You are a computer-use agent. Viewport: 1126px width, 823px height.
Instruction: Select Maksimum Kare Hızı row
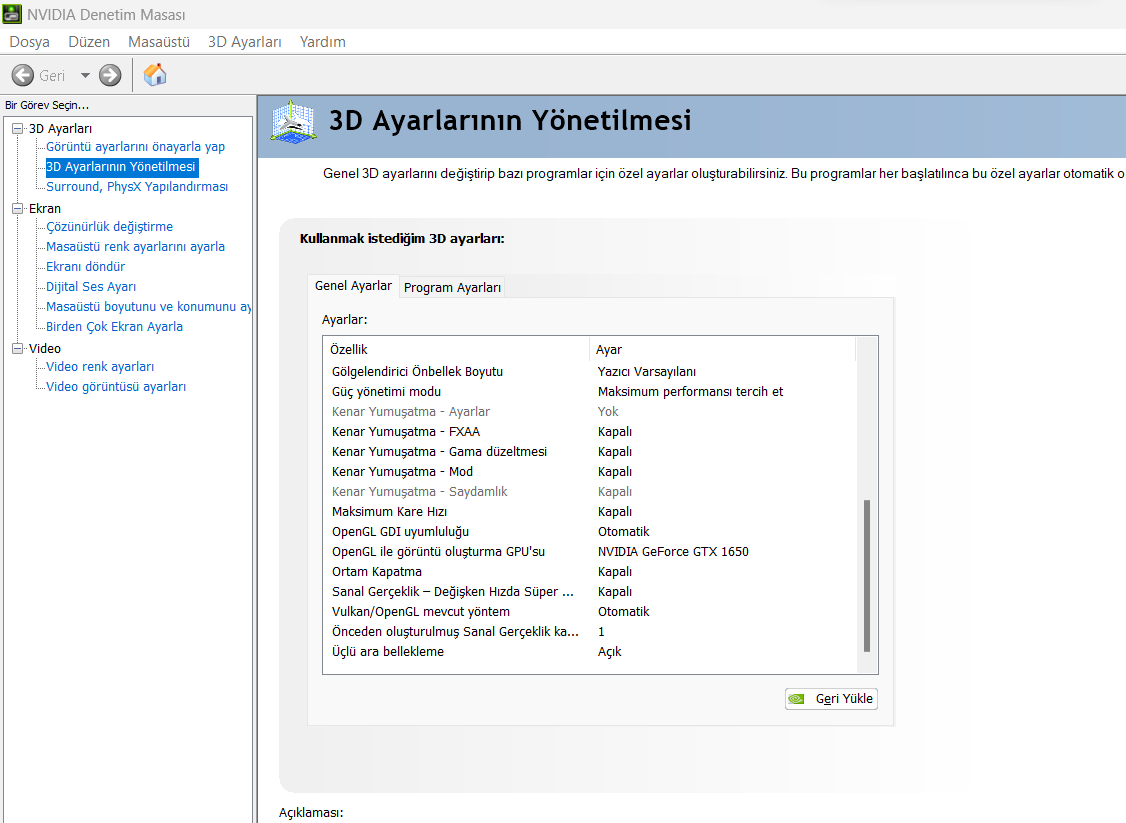point(590,512)
